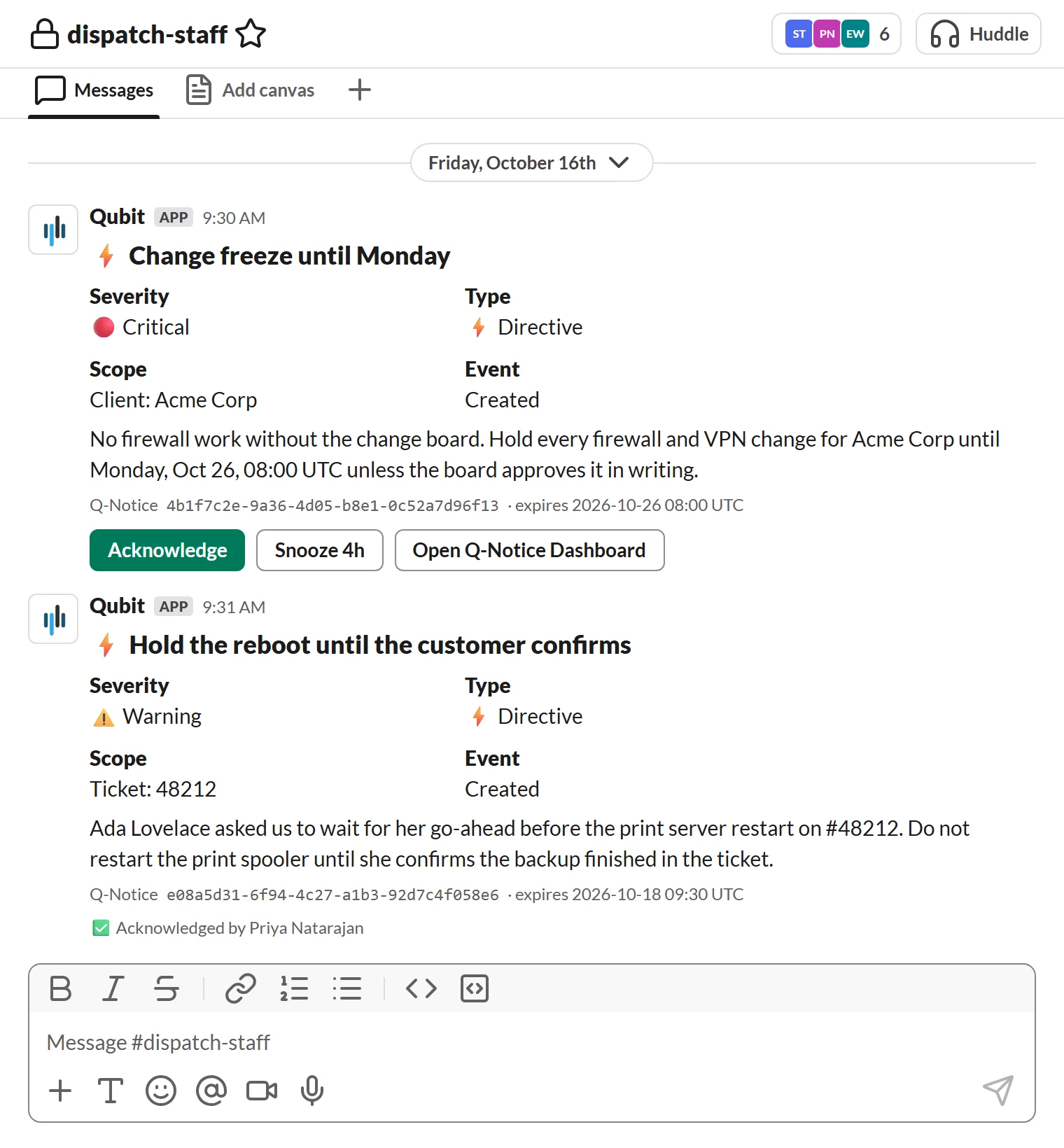1064x1148 pixels.
Task: Click the 9:30 AM timestamp
Action: coord(234,218)
